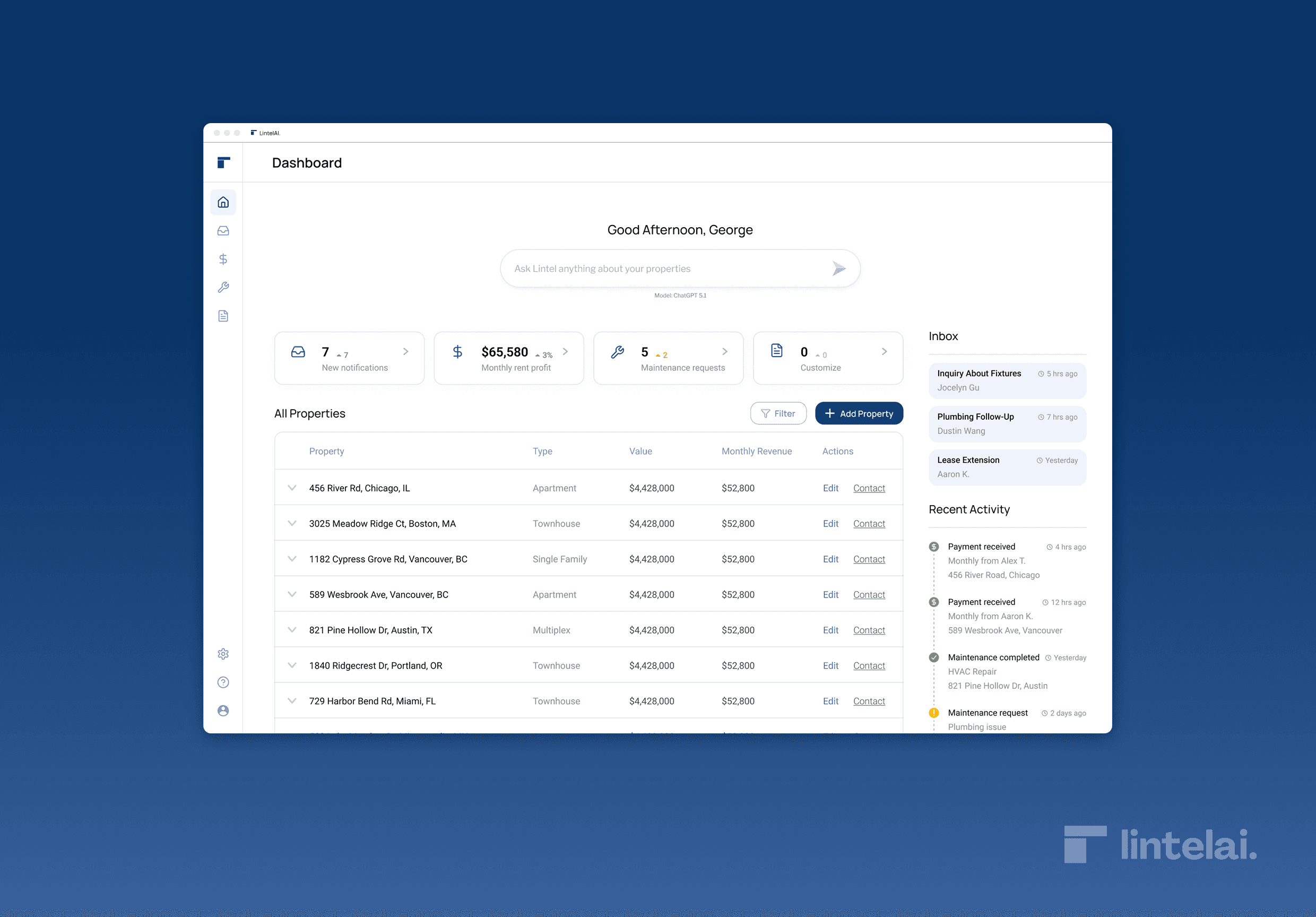Open the Maintenance requests card chevron
The width and height of the screenshot is (1316, 917).
(x=724, y=351)
